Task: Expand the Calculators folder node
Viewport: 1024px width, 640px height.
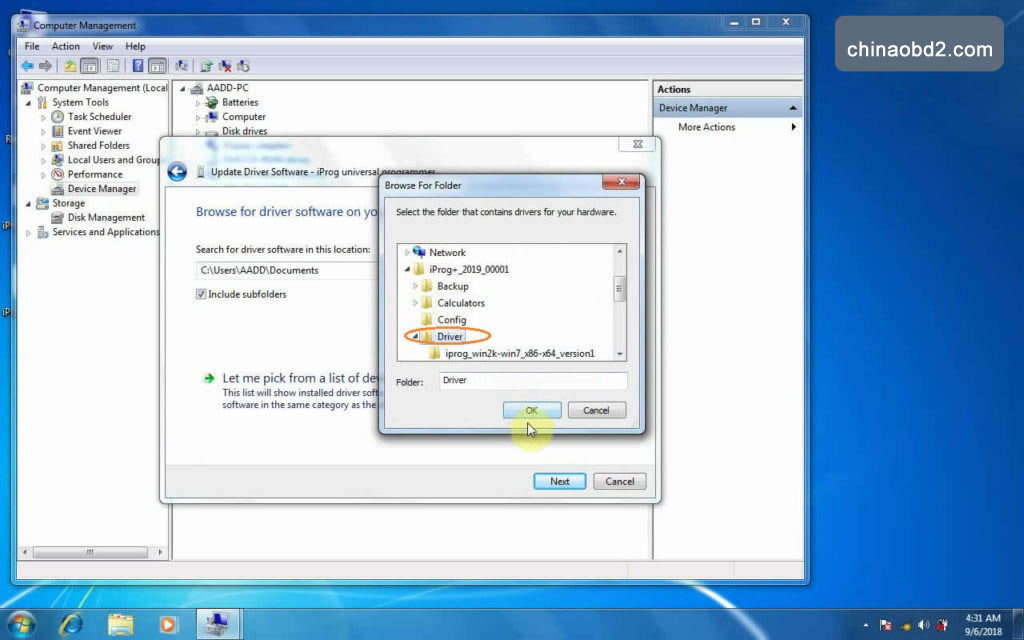Action: click(x=415, y=303)
